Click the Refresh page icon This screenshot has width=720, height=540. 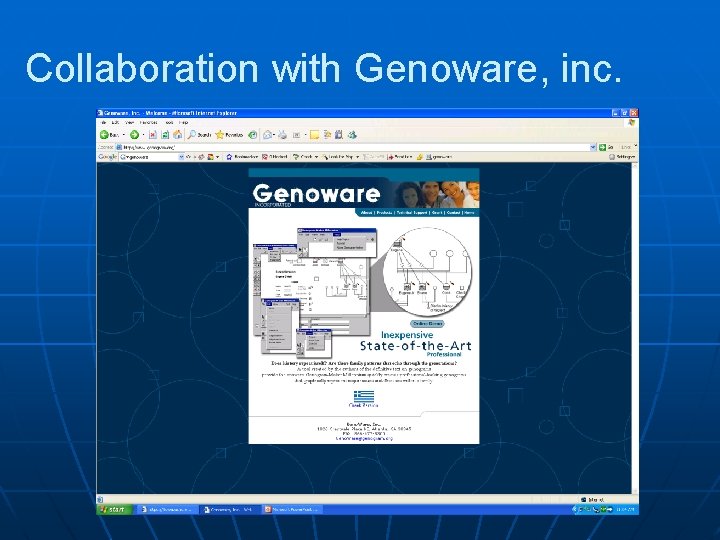pyautogui.click(x=165, y=135)
